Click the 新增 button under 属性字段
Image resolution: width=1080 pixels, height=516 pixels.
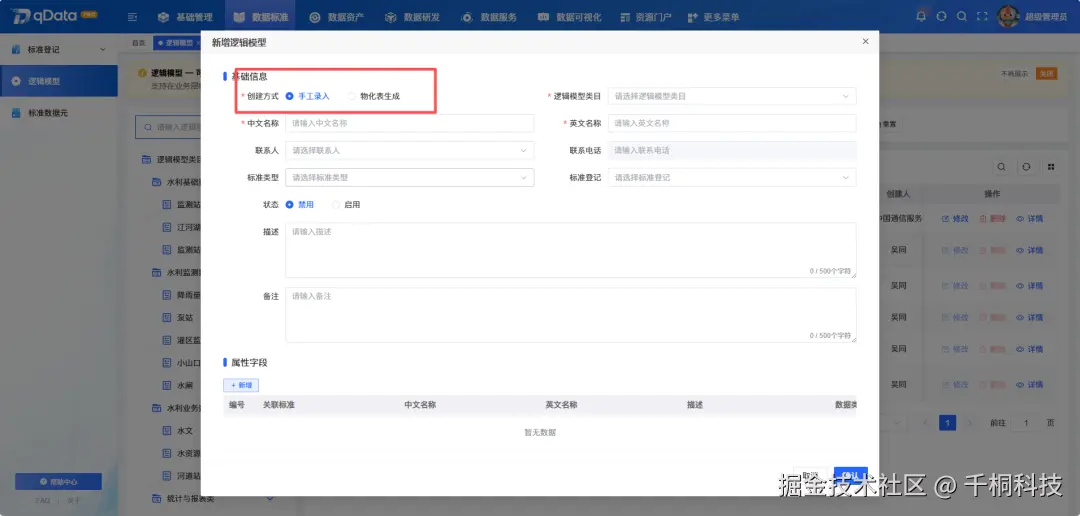pos(241,385)
